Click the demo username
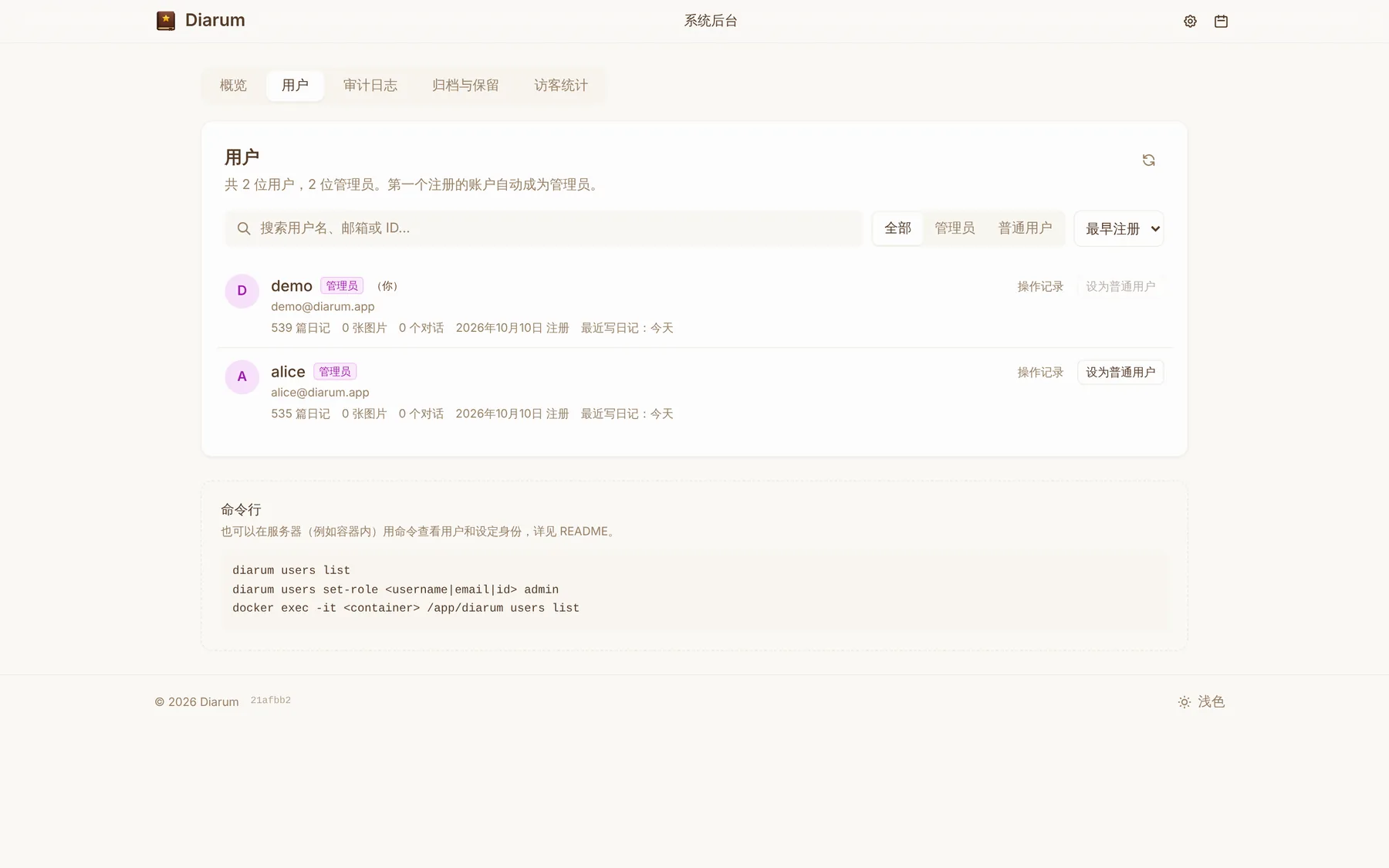 (x=292, y=285)
